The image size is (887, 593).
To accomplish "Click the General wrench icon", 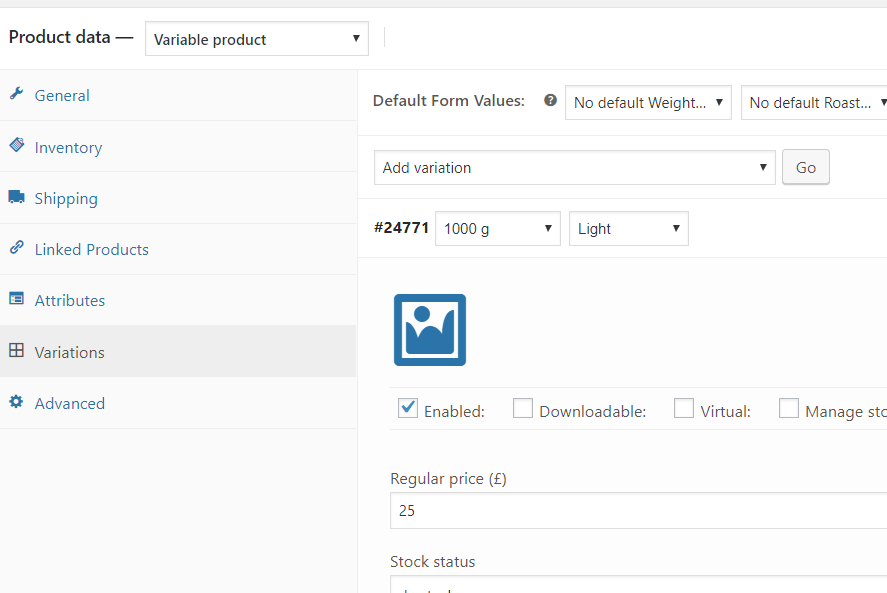I will click(x=16, y=95).
